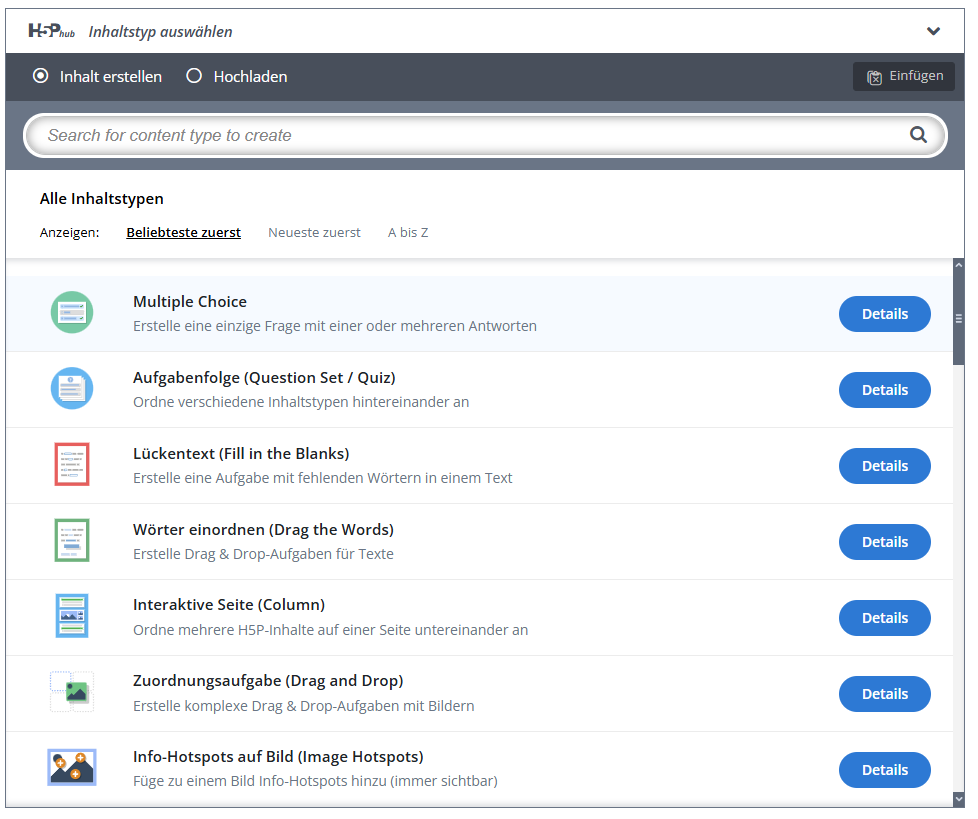
Task: Click the search magnifier icon
Action: [918, 135]
